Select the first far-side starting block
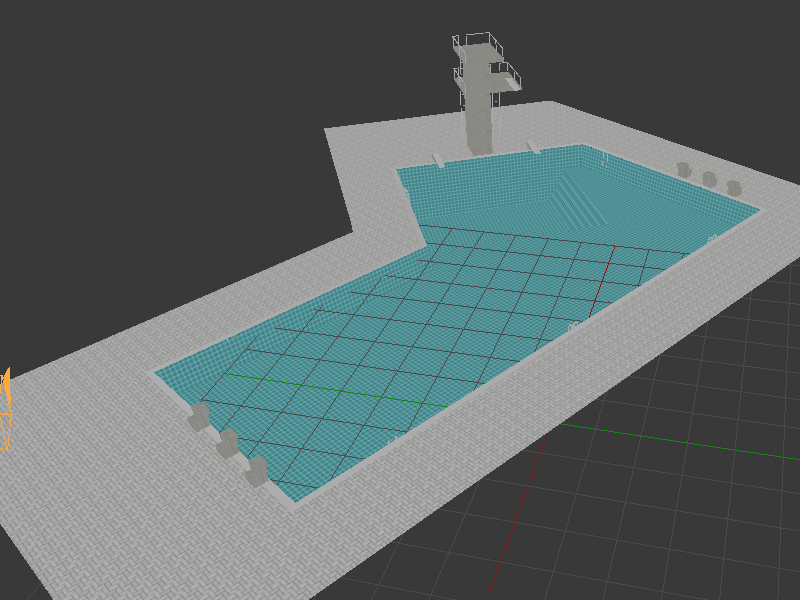This screenshot has height=600, width=800. [x=684, y=170]
